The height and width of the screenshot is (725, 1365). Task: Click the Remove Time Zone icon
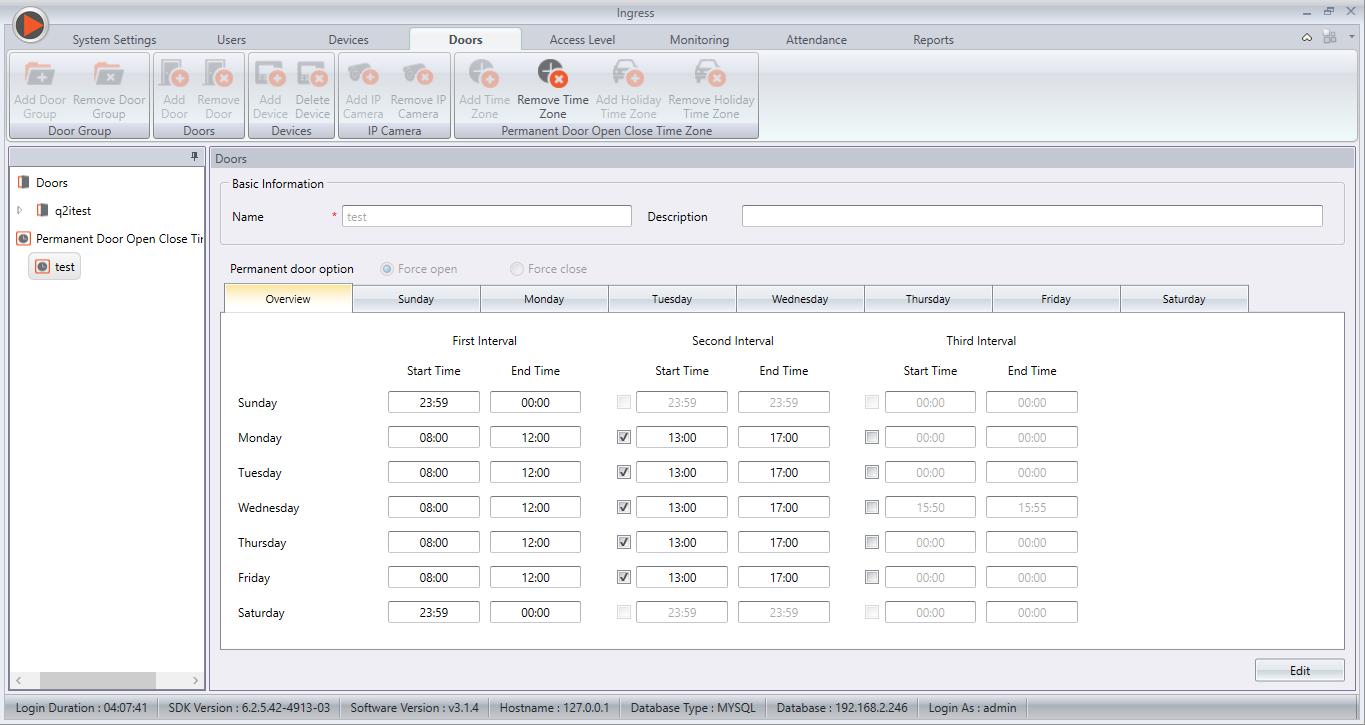[x=552, y=75]
